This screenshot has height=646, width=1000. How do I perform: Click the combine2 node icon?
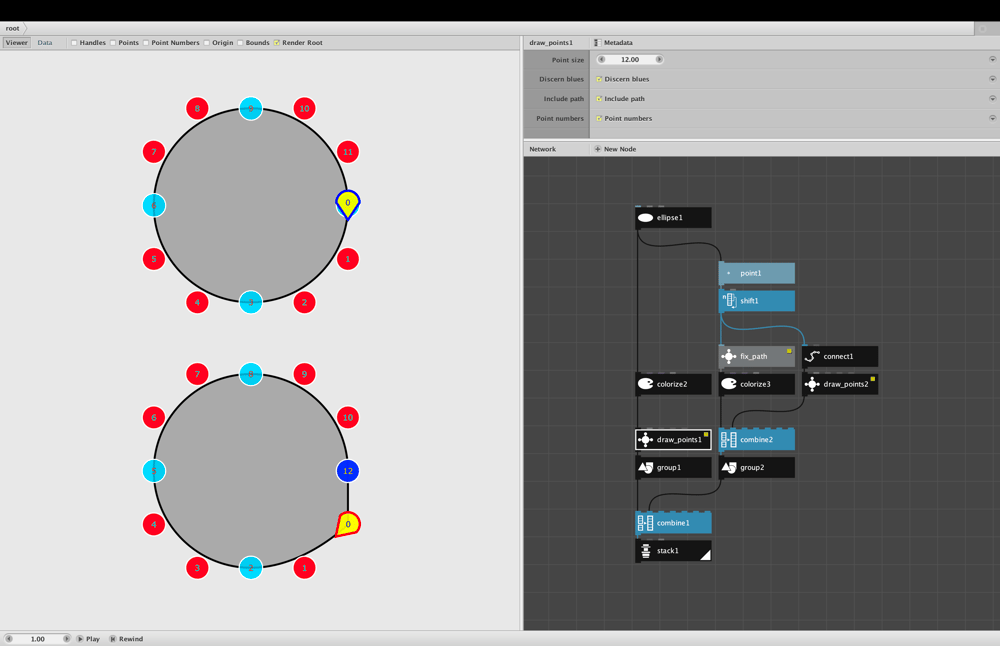coord(729,439)
